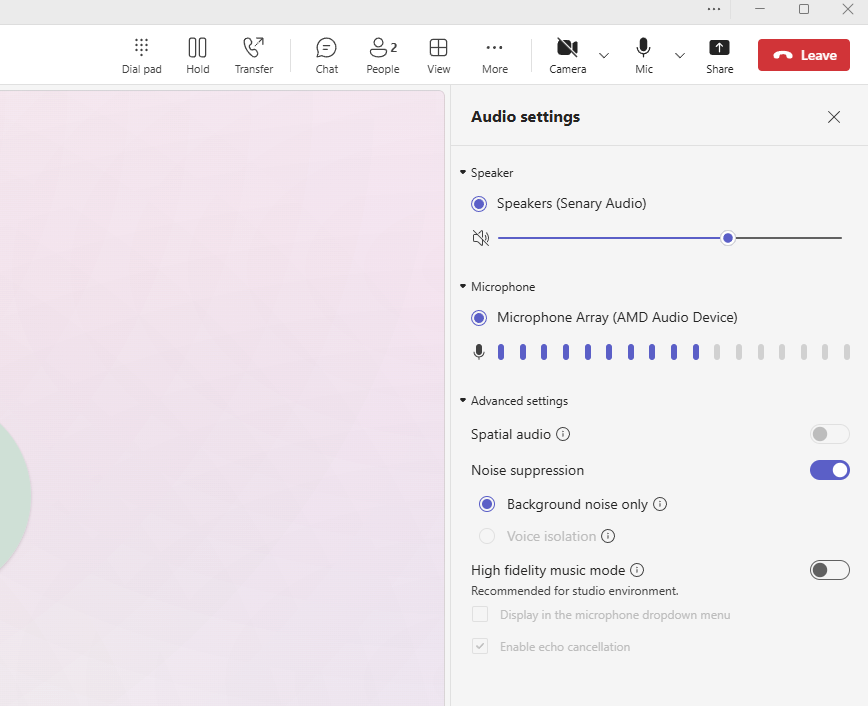868x706 pixels.
Task: Enable High fidelity music mode
Action: pyautogui.click(x=829, y=570)
